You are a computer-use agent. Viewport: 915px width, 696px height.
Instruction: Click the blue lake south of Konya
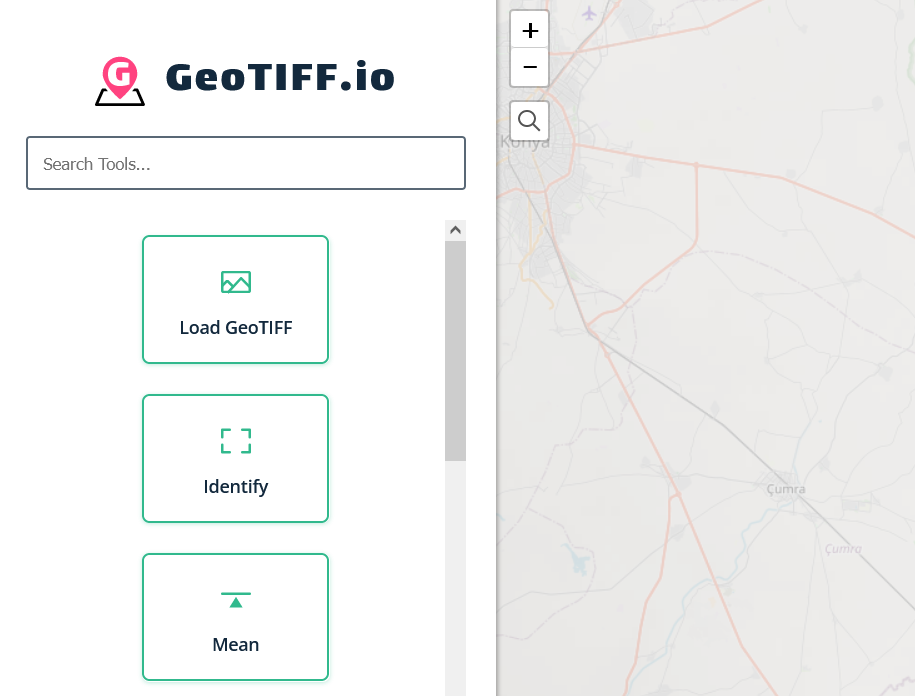pyautogui.click(x=578, y=562)
